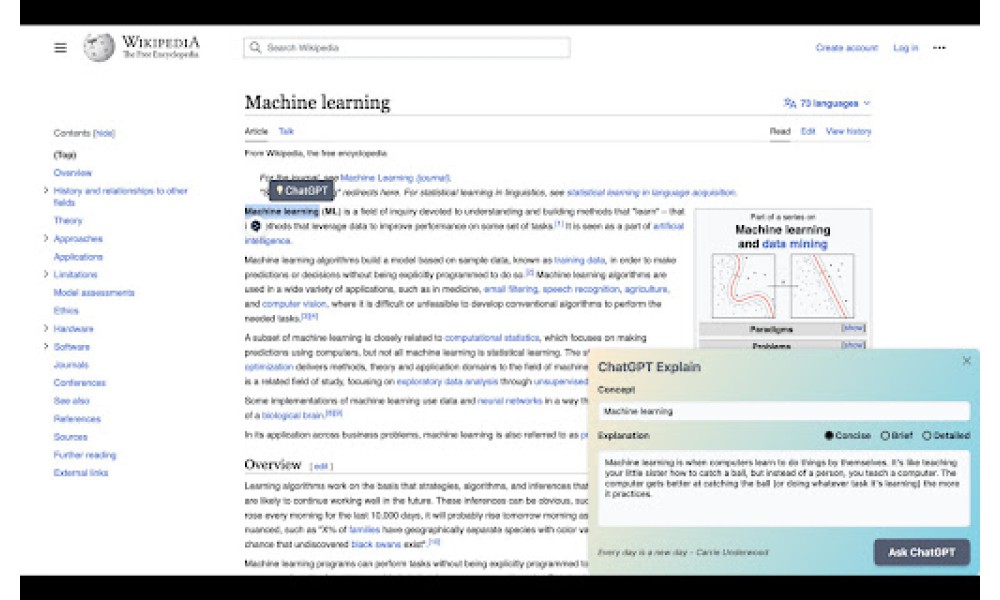This screenshot has width=1000, height=600.
Task: Select the Concise explanation option
Action: 847,435
